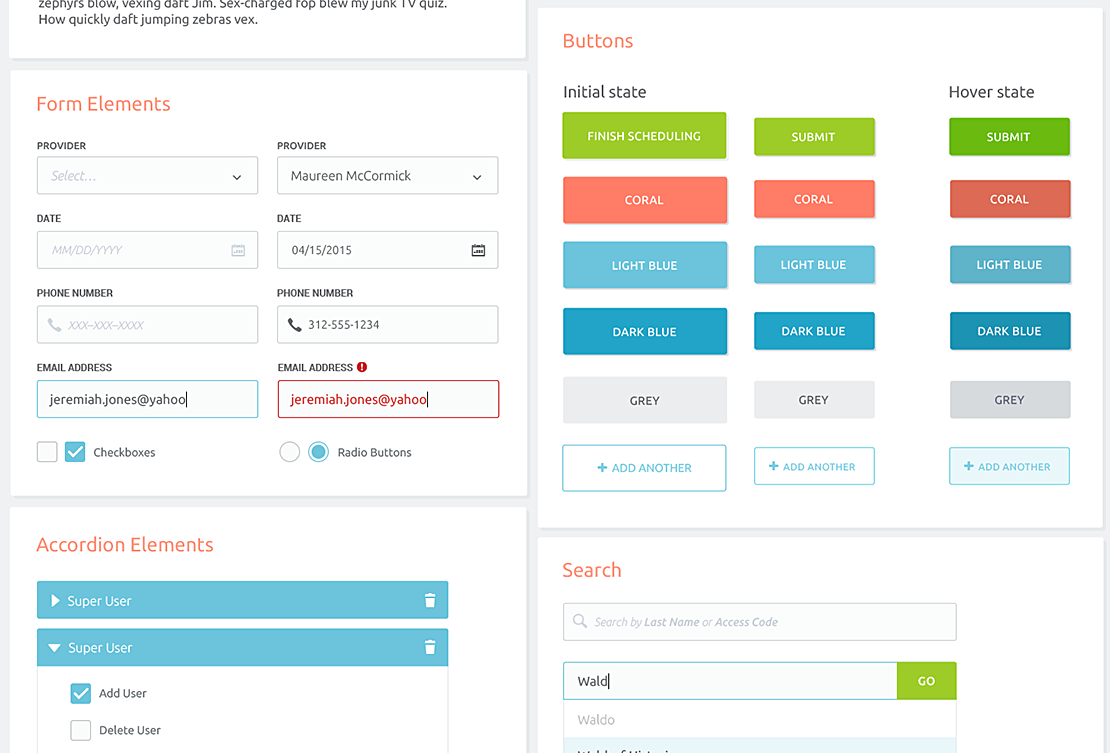Tick the unchecked checkbox beside Checkboxes label
Image resolution: width=1110 pixels, height=753 pixels.
(x=47, y=452)
